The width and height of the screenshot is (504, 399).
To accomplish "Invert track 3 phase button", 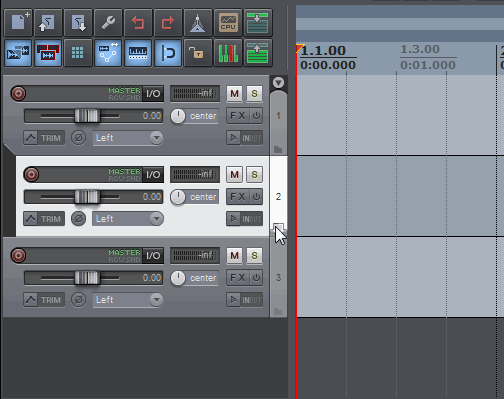I will pos(79,300).
